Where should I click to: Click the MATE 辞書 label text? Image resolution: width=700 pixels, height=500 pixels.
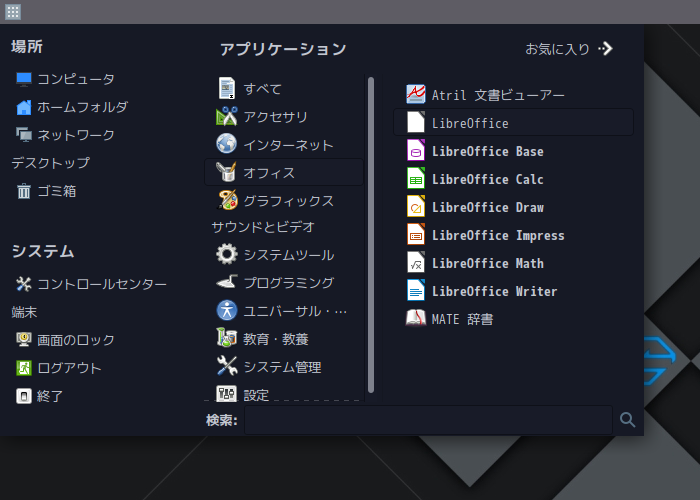click(x=462, y=319)
